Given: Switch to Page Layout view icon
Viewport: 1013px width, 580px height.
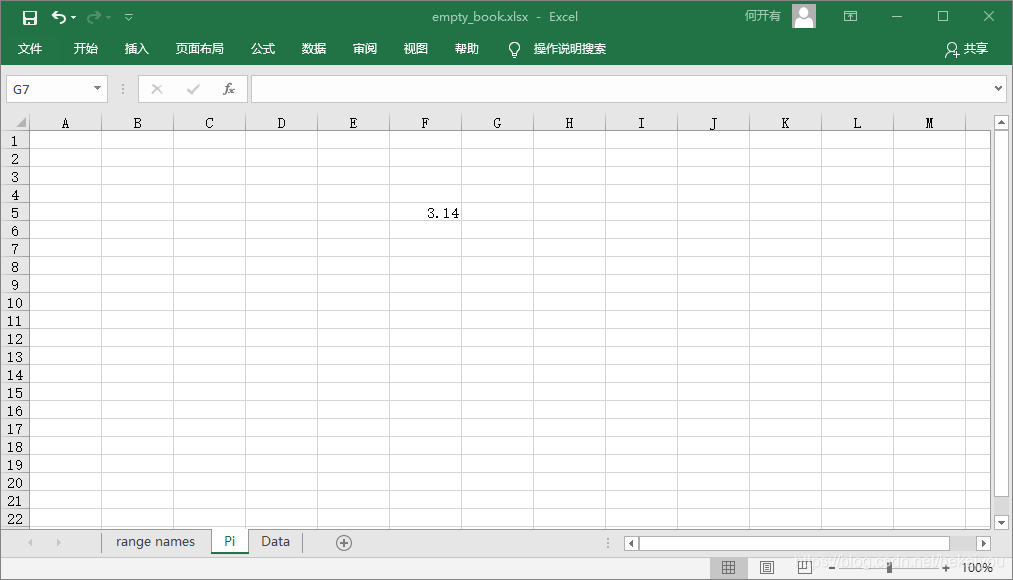Looking at the screenshot, I should (767, 567).
